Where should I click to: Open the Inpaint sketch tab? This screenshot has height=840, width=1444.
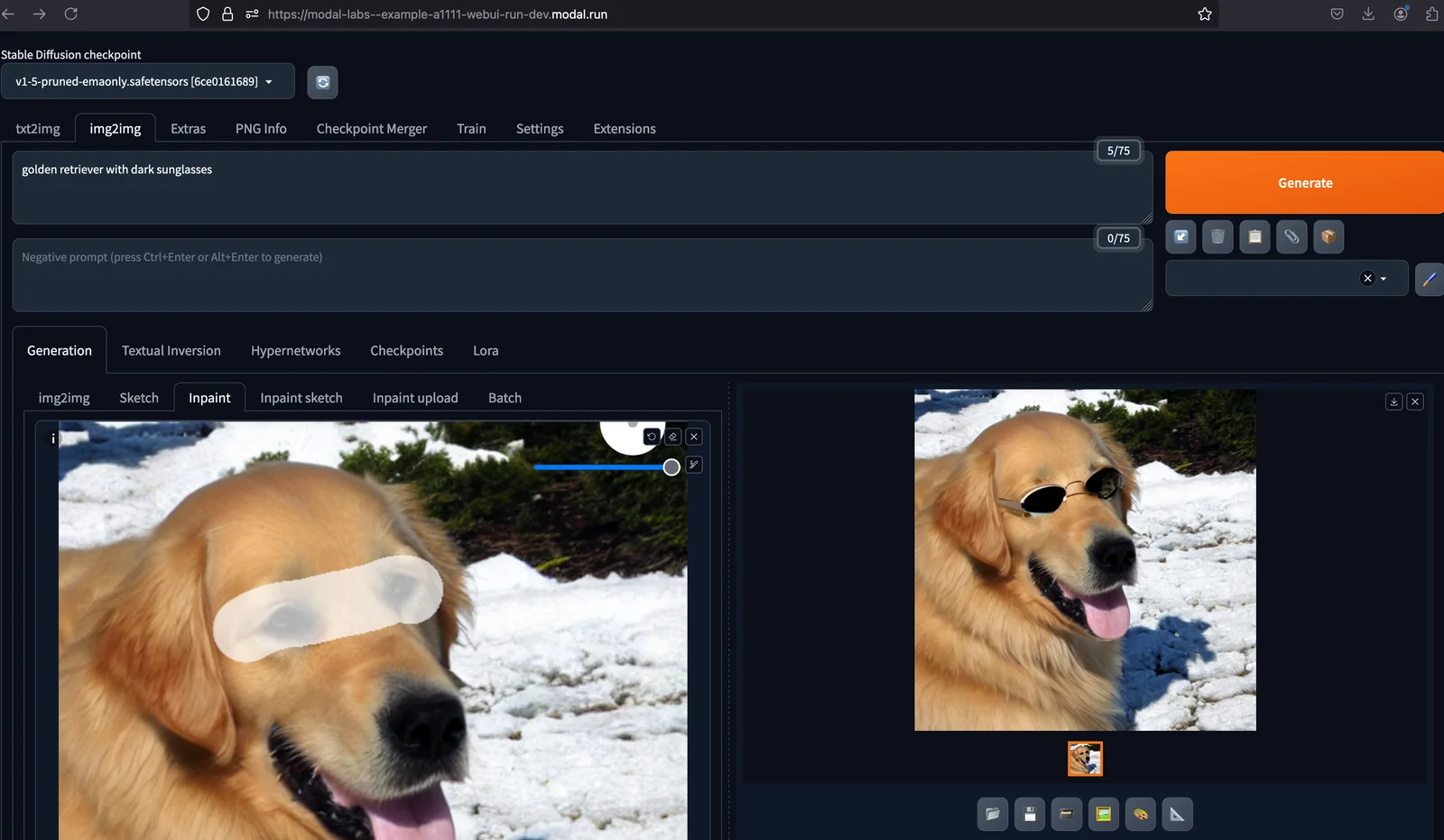point(301,398)
